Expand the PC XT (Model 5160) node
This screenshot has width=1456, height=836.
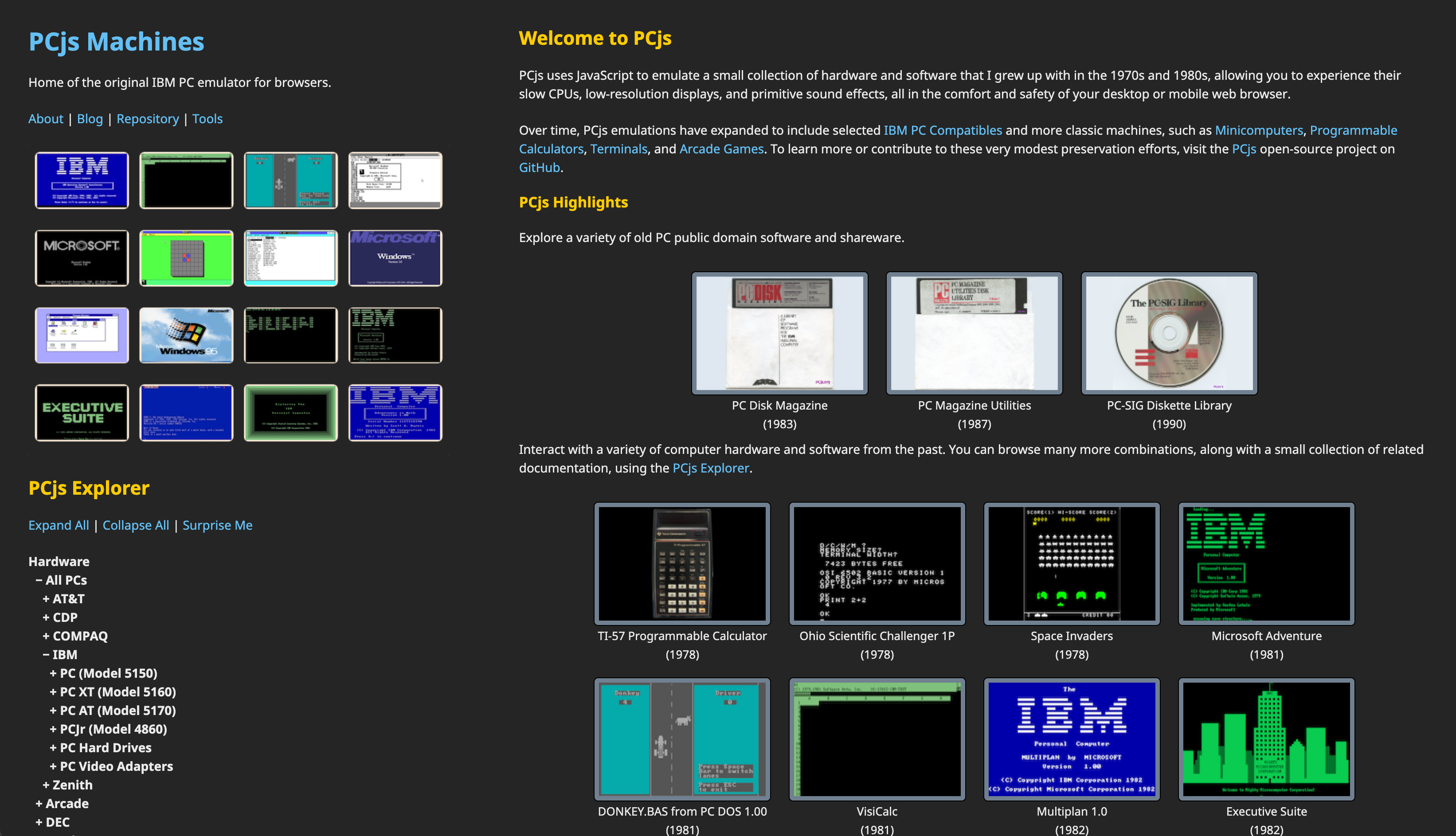click(113, 692)
